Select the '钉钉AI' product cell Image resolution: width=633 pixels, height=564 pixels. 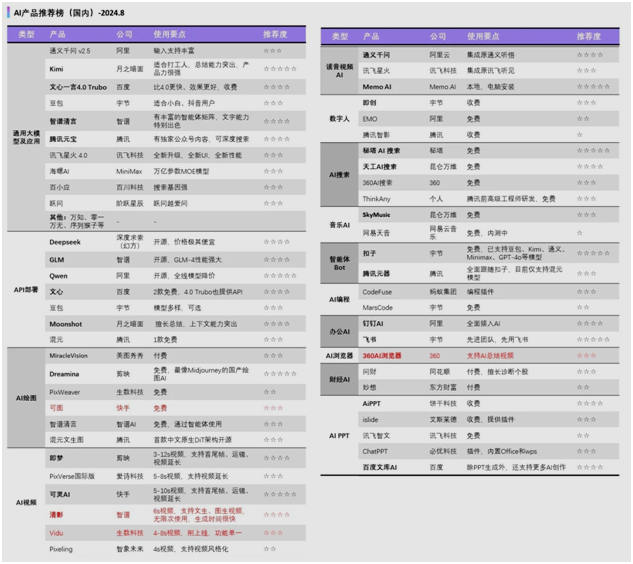point(373,324)
